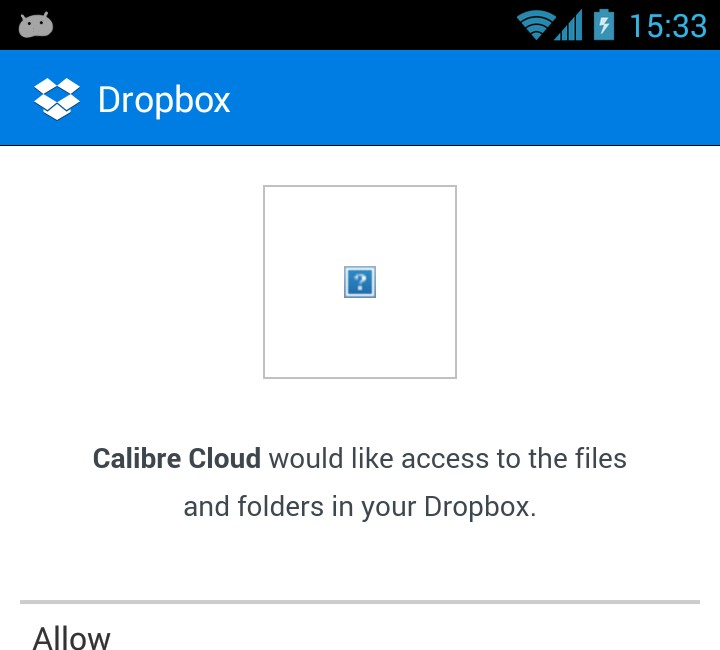720x650 pixels.
Task: Tap the Dropbox logo in the header
Action: tap(57, 99)
